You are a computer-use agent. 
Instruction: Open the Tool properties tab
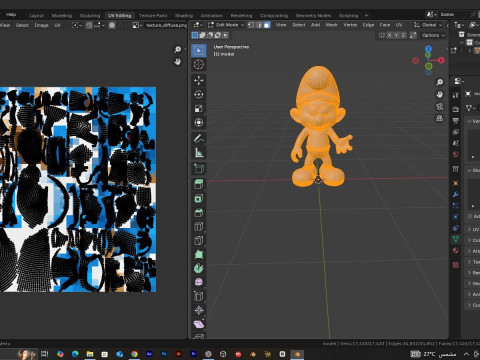coord(456,95)
